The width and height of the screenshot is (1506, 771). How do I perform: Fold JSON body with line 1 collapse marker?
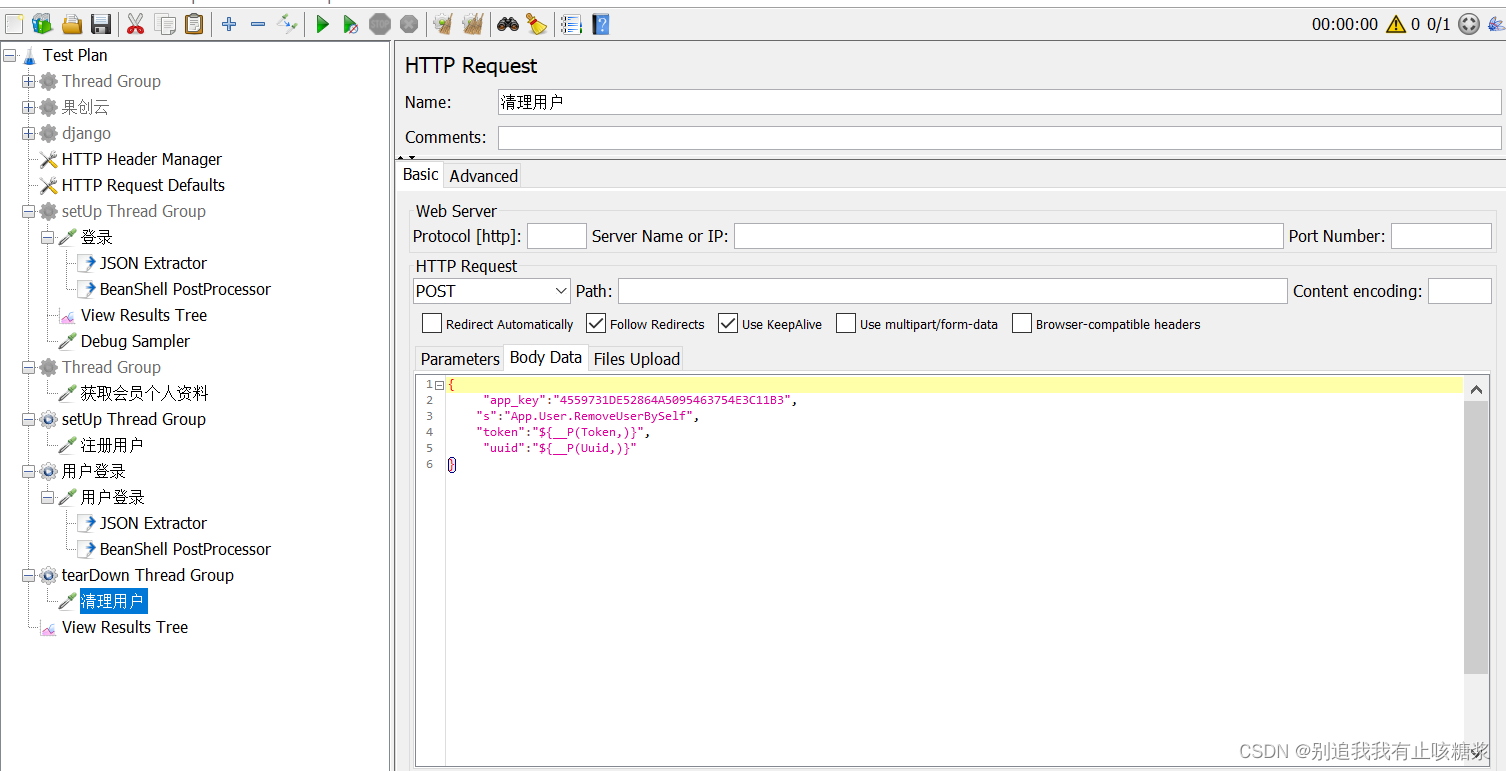click(x=439, y=385)
